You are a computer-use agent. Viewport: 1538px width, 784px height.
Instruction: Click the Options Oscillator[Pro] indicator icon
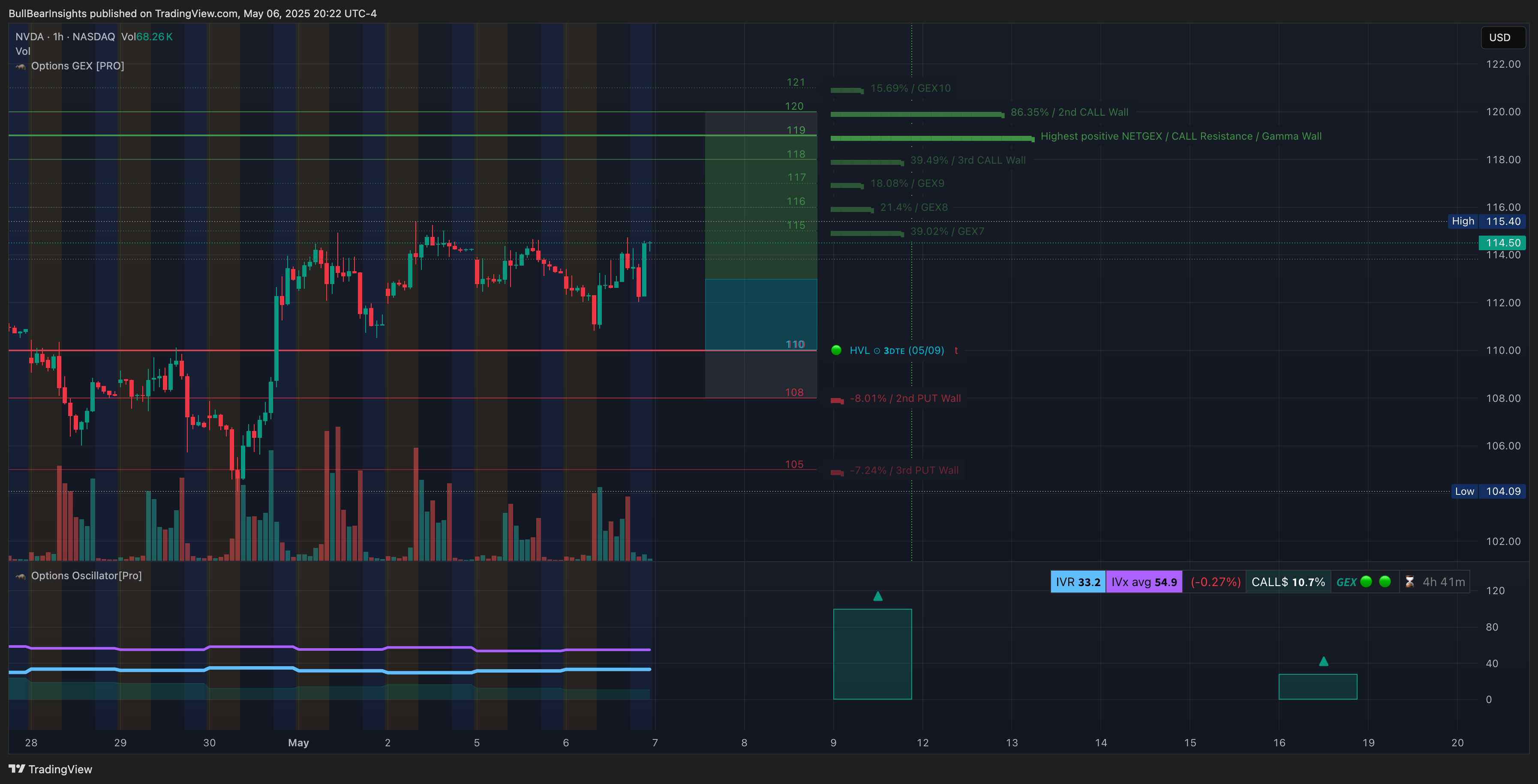point(21,576)
